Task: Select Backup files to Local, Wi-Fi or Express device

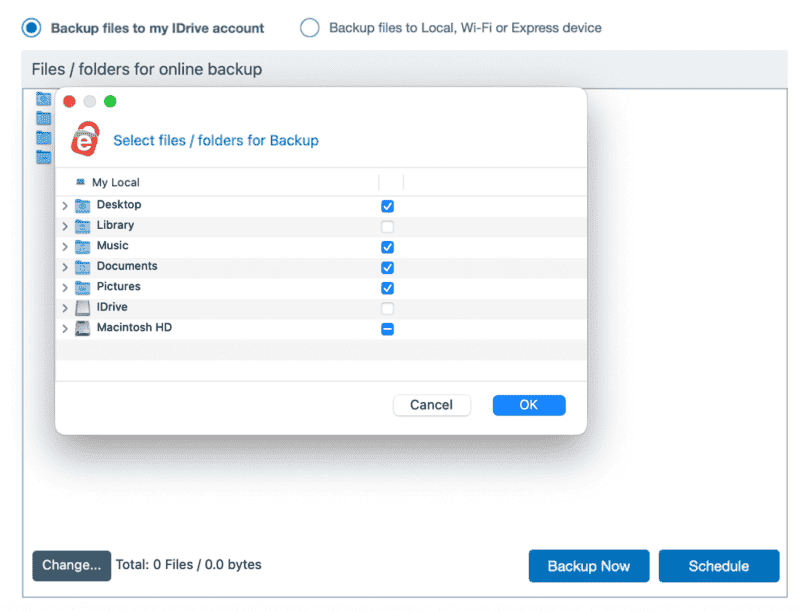Action: 310,28
